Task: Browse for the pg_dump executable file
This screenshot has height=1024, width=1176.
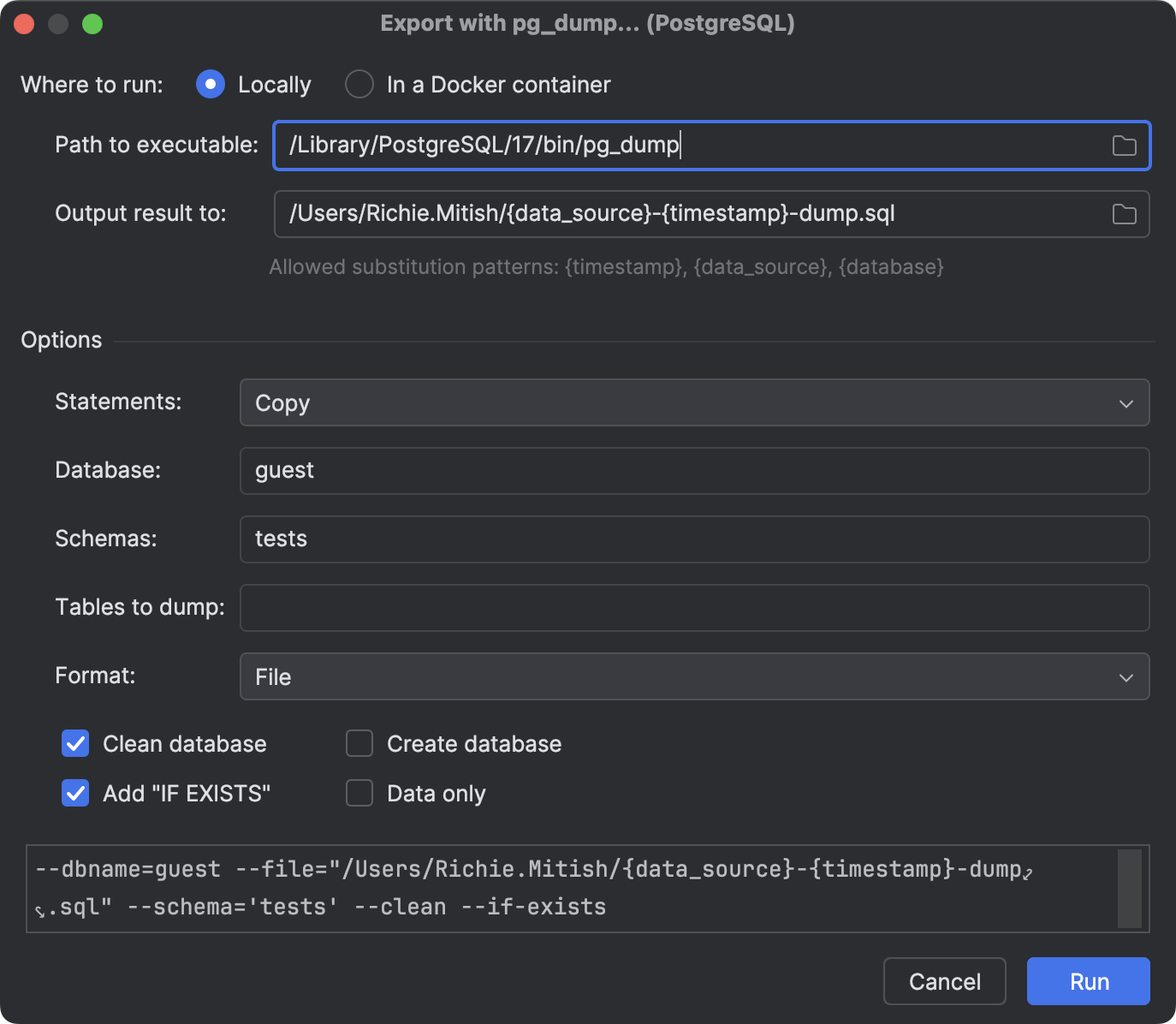Action: pyautogui.click(x=1124, y=146)
